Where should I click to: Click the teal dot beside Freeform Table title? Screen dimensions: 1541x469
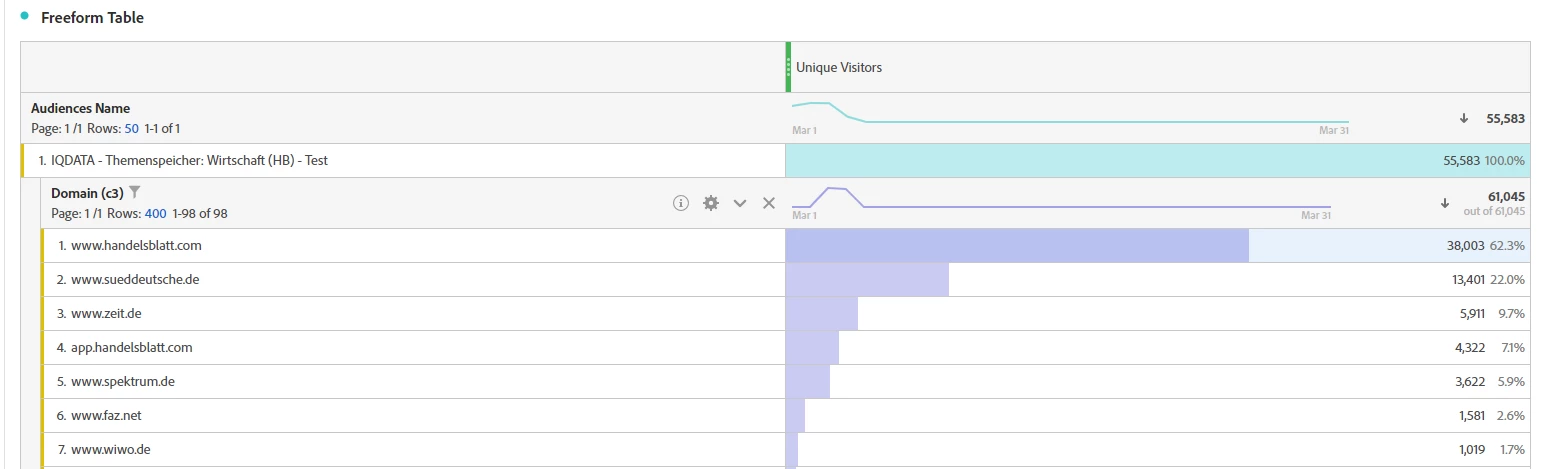click(x=25, y=15)
